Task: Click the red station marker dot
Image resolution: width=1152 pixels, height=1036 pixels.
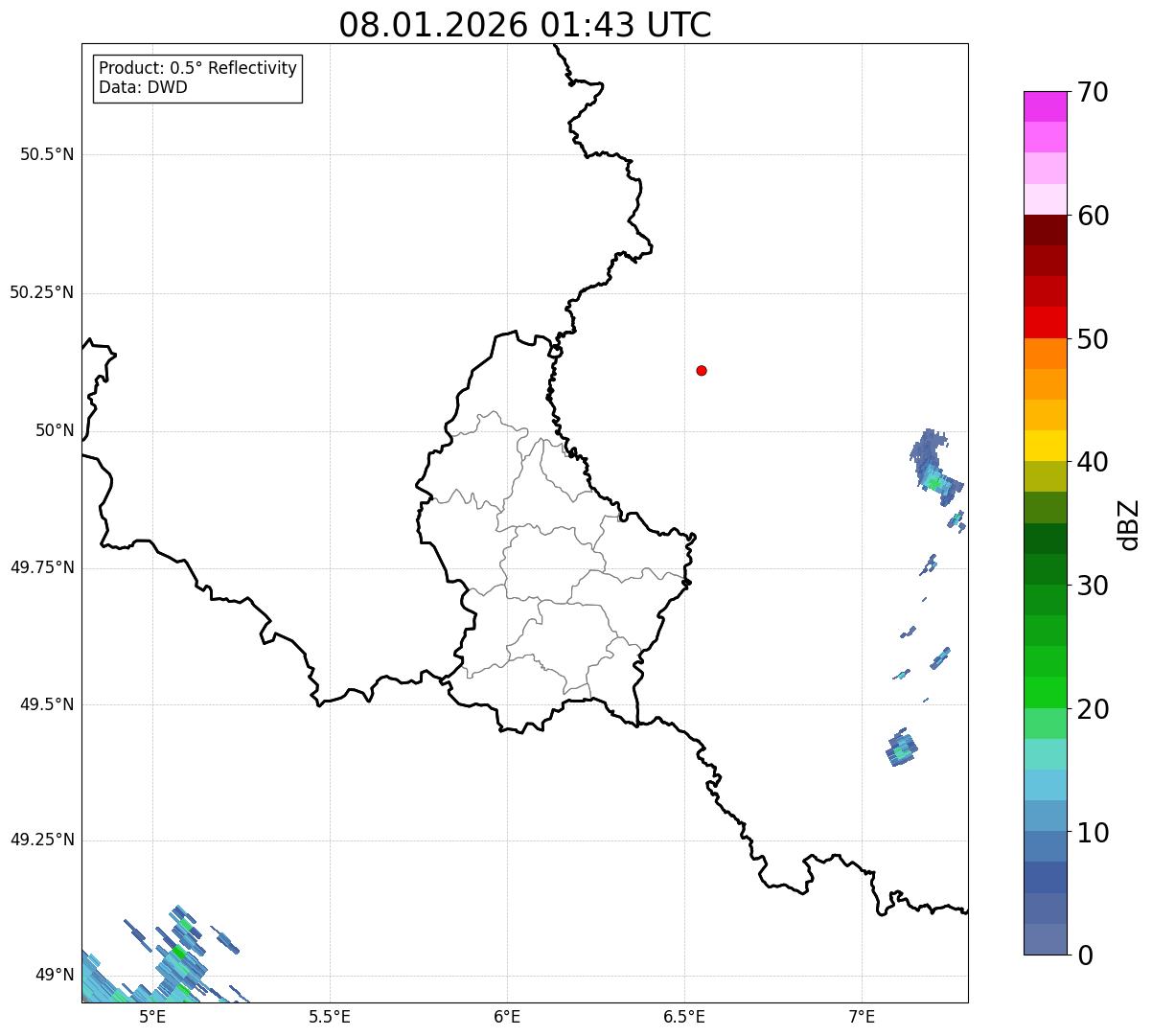Action: click(x=702, y=370)
